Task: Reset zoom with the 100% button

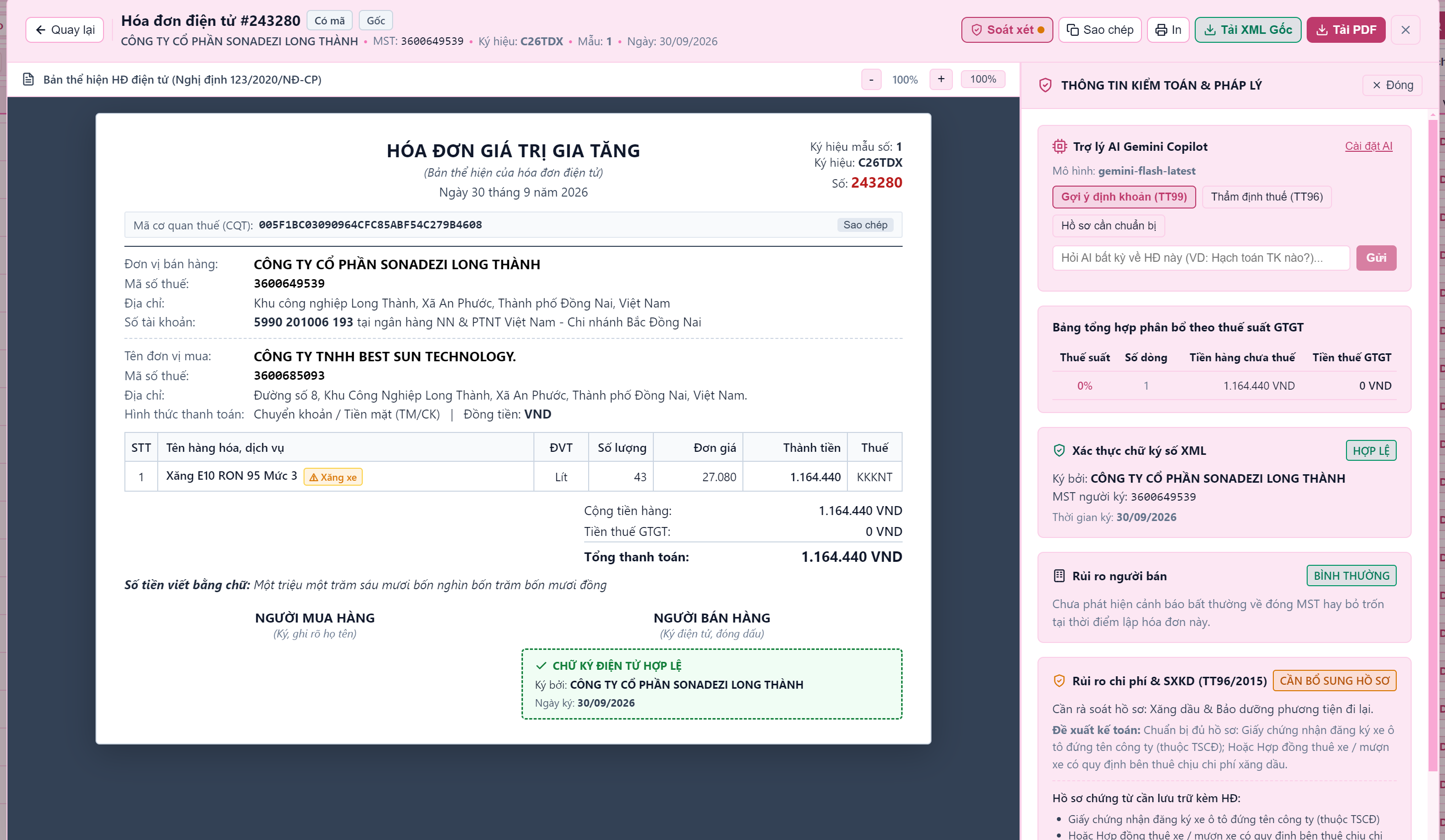Action: [x=983, y=79]
